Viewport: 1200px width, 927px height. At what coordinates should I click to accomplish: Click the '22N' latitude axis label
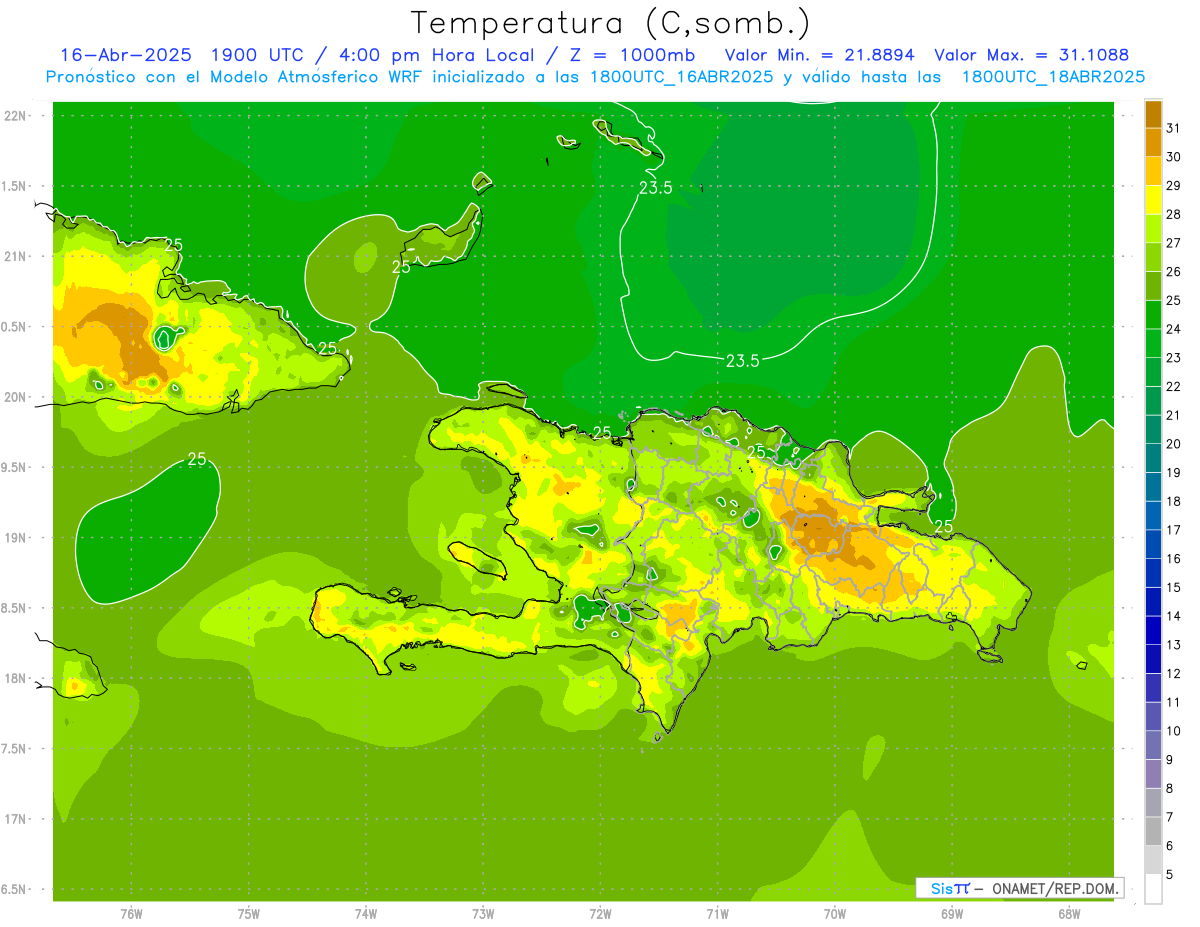(x=17, y=116)
